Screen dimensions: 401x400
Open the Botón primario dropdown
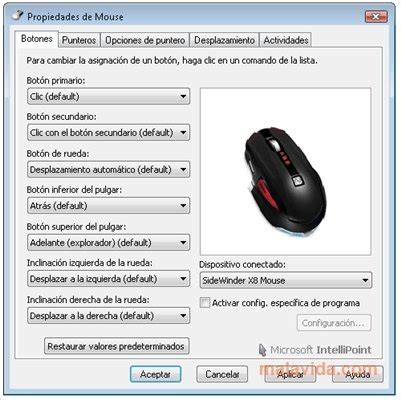tap(109, 96)
